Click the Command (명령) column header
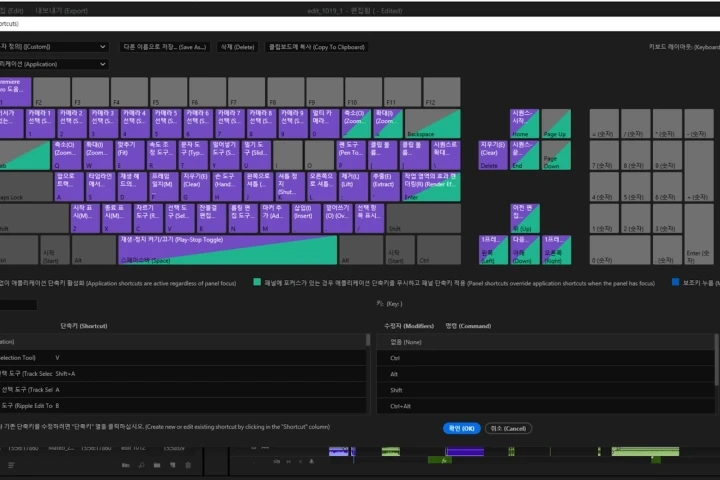Viewport: 720px width, 480px height. tap(468, 326)
